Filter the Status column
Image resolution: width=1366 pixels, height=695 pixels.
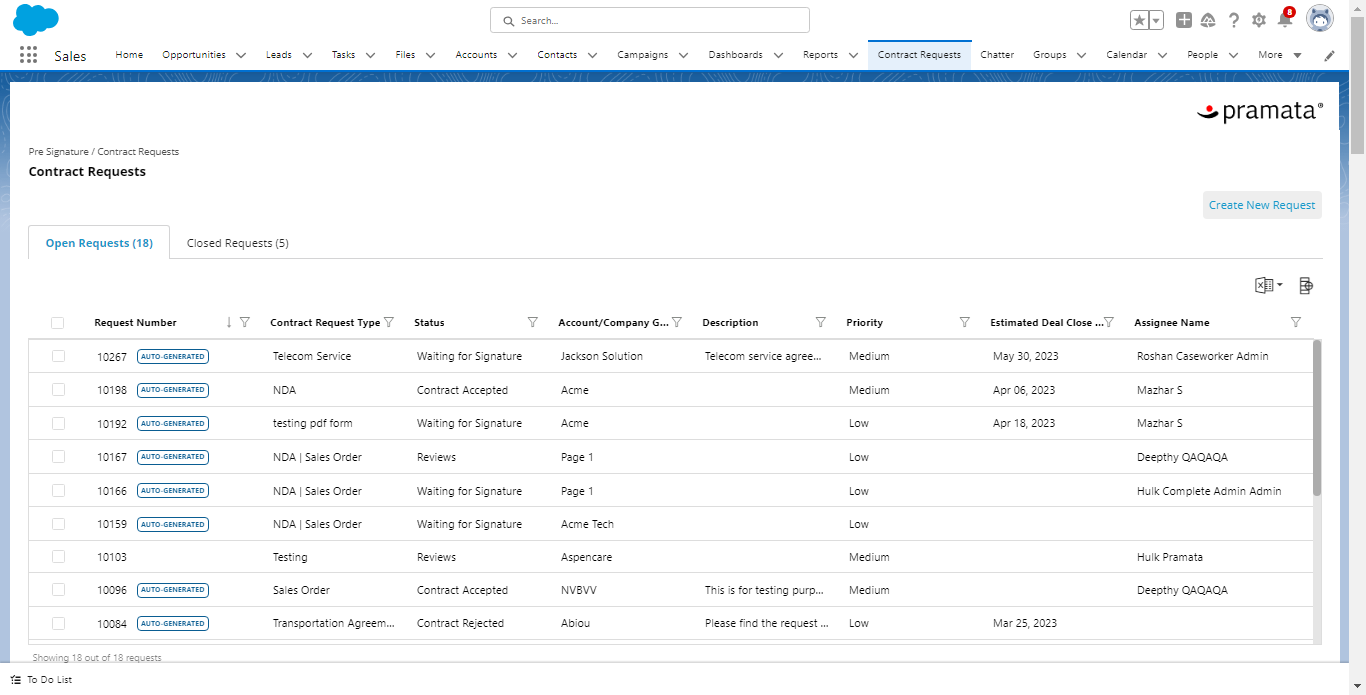(533, 322)
